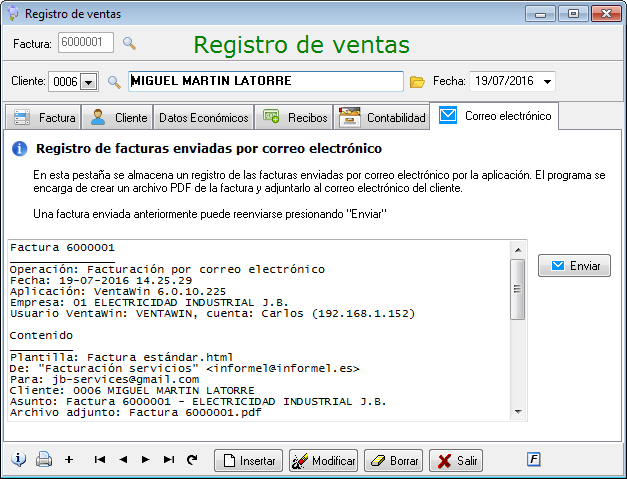Viewport: 627px width, 479px height.
Task: Click the 'Para: jb-services@gmail.com' line
Action: [104, 379]
